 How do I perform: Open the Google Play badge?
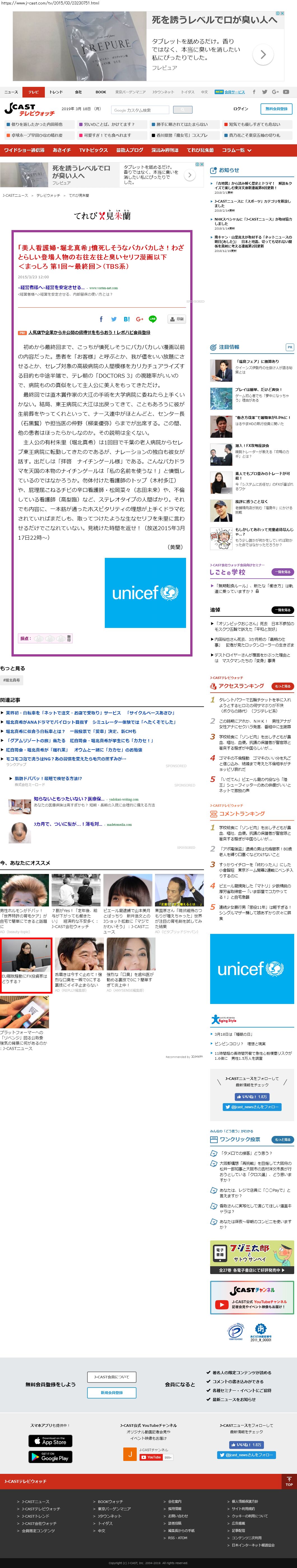click(50, 1456)
